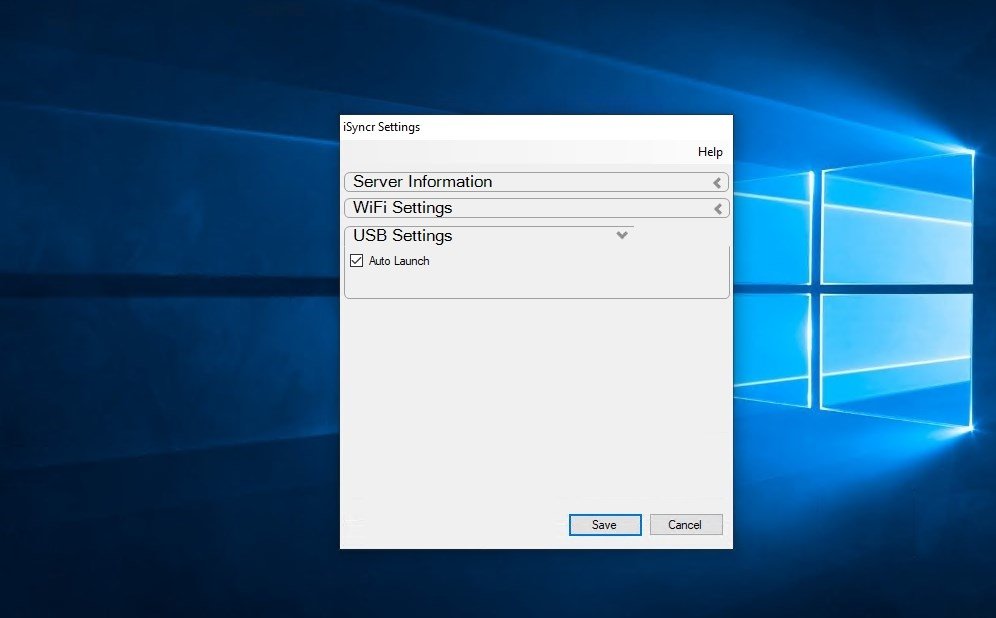Click the Save button
The height and width of the screenshot is (618, 996).
pos(605,525)
